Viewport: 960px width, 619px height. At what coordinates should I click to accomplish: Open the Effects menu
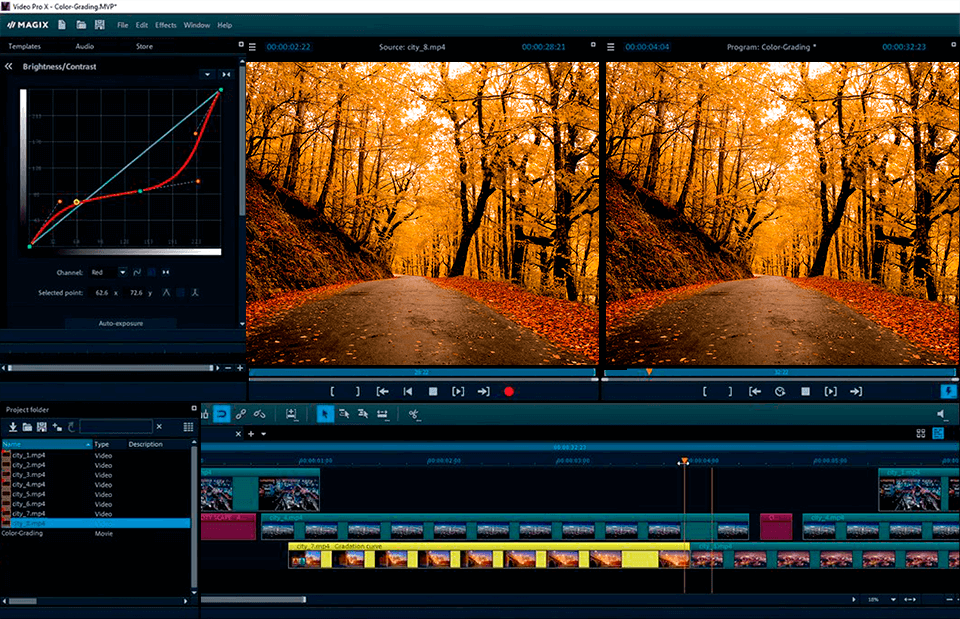pos(165,25)
